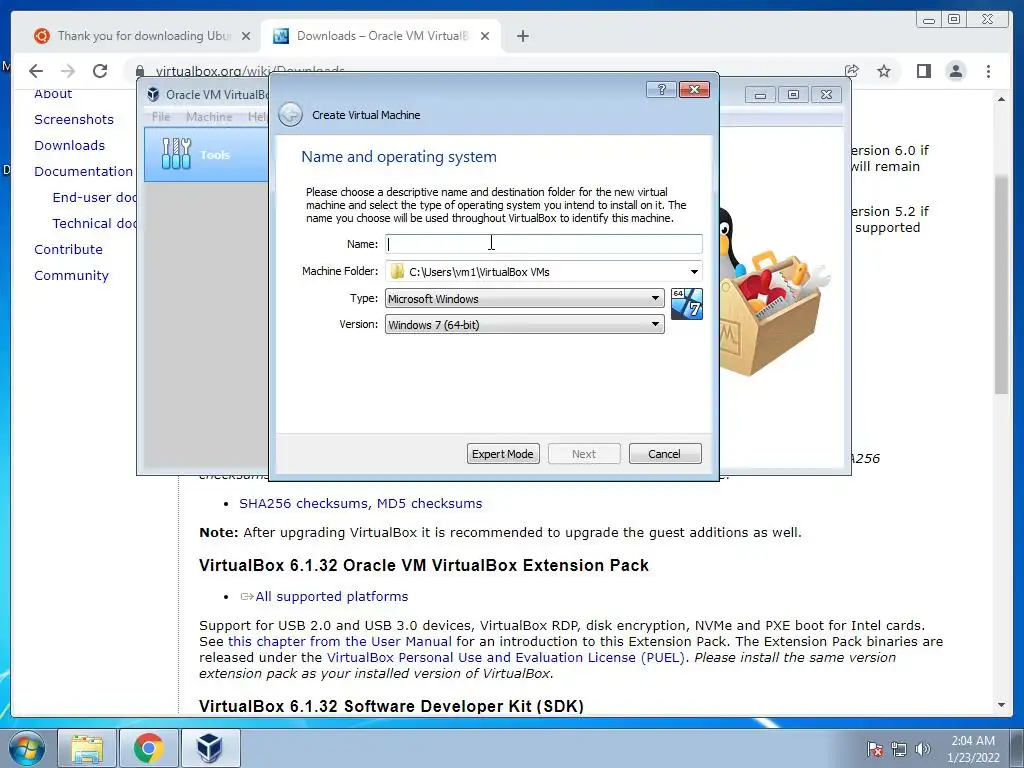
Task: Click the VirtualBox 6.1.32 Extension Pack heading
Action: point(424,566)
